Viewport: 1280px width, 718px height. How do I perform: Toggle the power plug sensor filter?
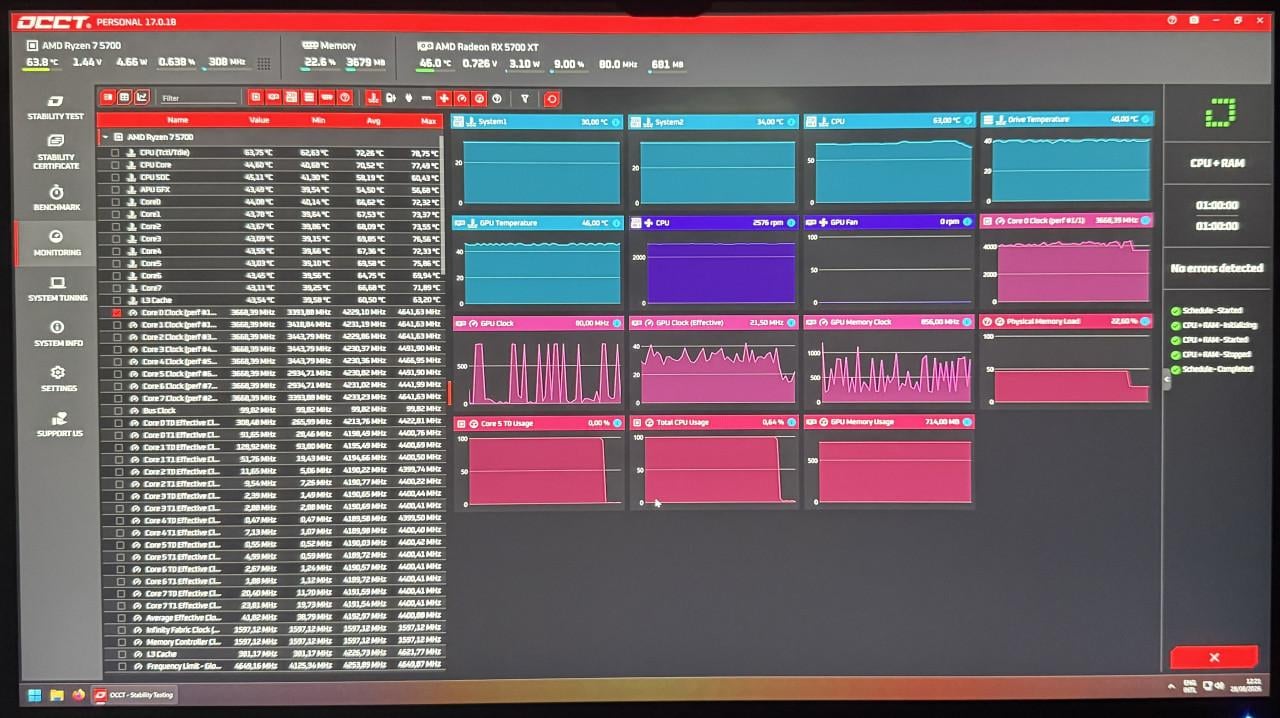coord(408,98)
